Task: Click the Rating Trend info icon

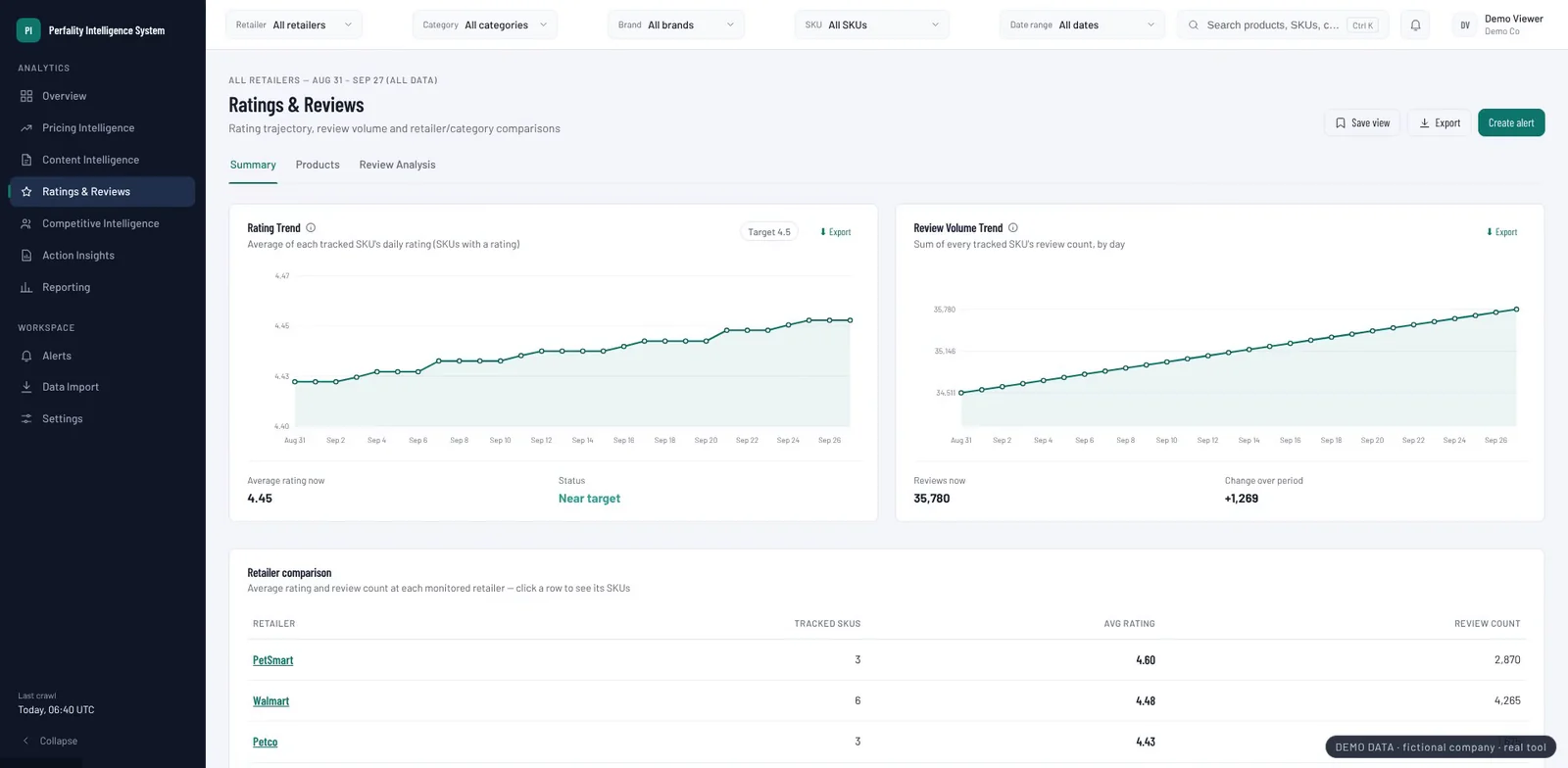Action: tap(311, 227)
